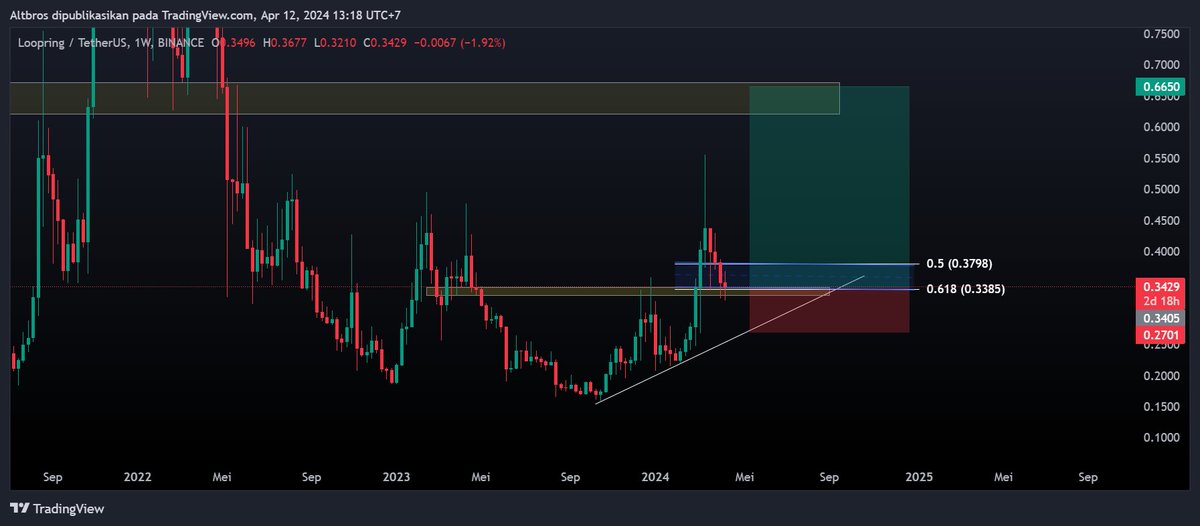
Task: Click the 2025 label on time axis
Action: (919, 477)
